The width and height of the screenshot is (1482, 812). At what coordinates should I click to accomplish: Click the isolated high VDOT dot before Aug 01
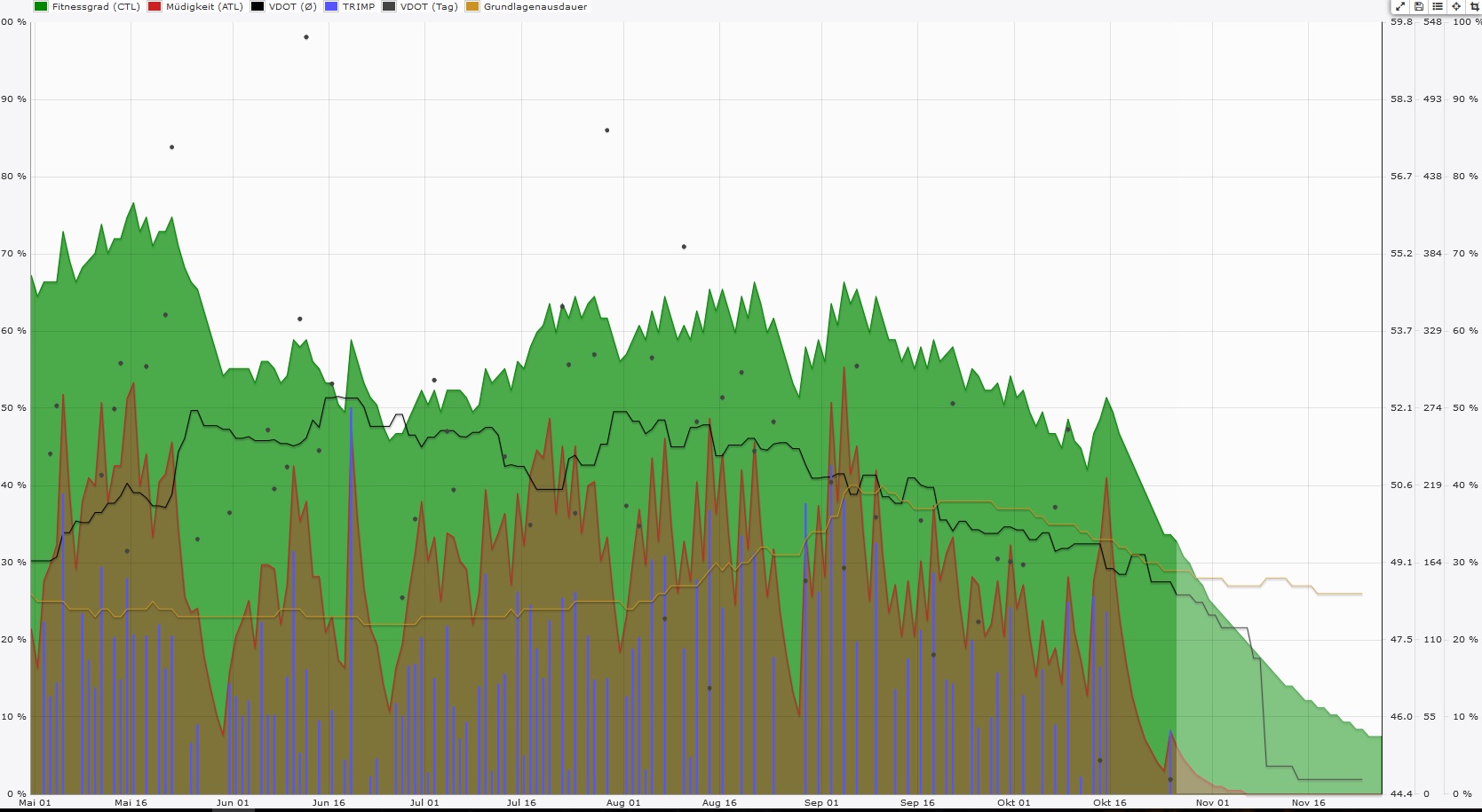pyautogui.click(x=607, y=130)
